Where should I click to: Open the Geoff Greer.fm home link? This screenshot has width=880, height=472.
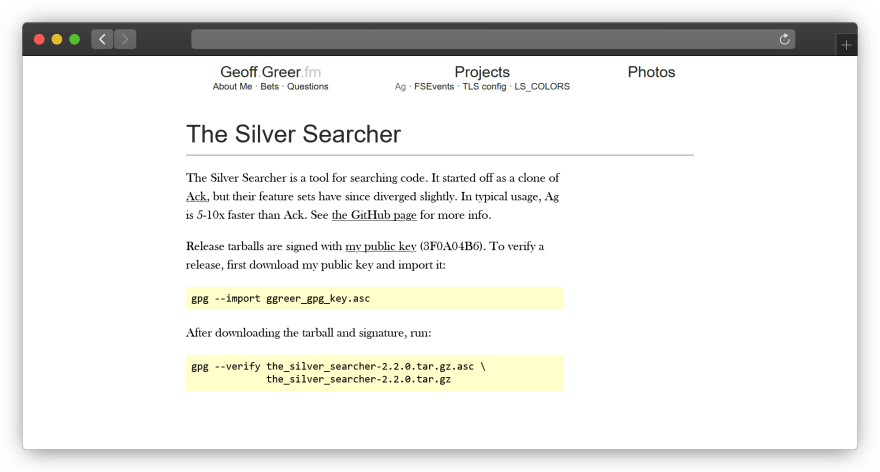tap(271, 72)
